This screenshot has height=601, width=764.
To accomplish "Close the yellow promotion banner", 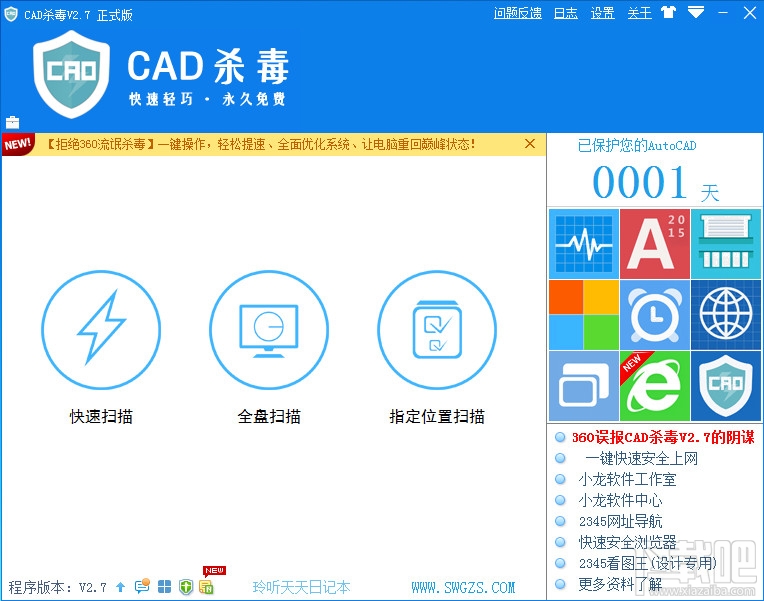I will pos(530,144).
